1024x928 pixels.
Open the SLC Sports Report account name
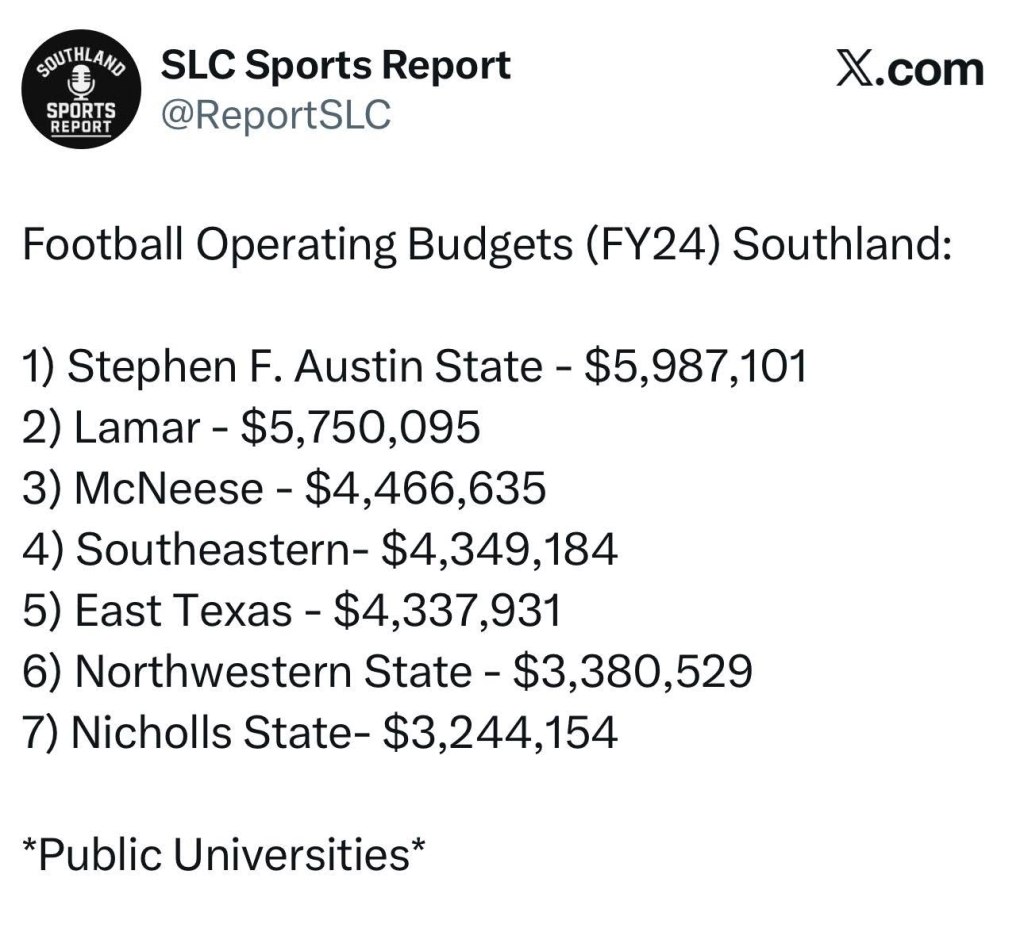(x=335, y=66)
